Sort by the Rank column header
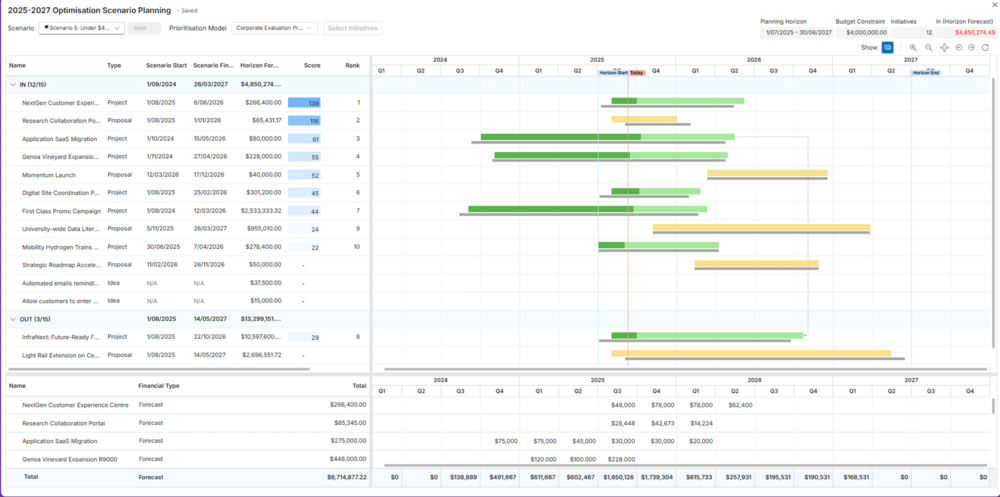This screenshot has width=1000, height=497. (x=352, y=65)
